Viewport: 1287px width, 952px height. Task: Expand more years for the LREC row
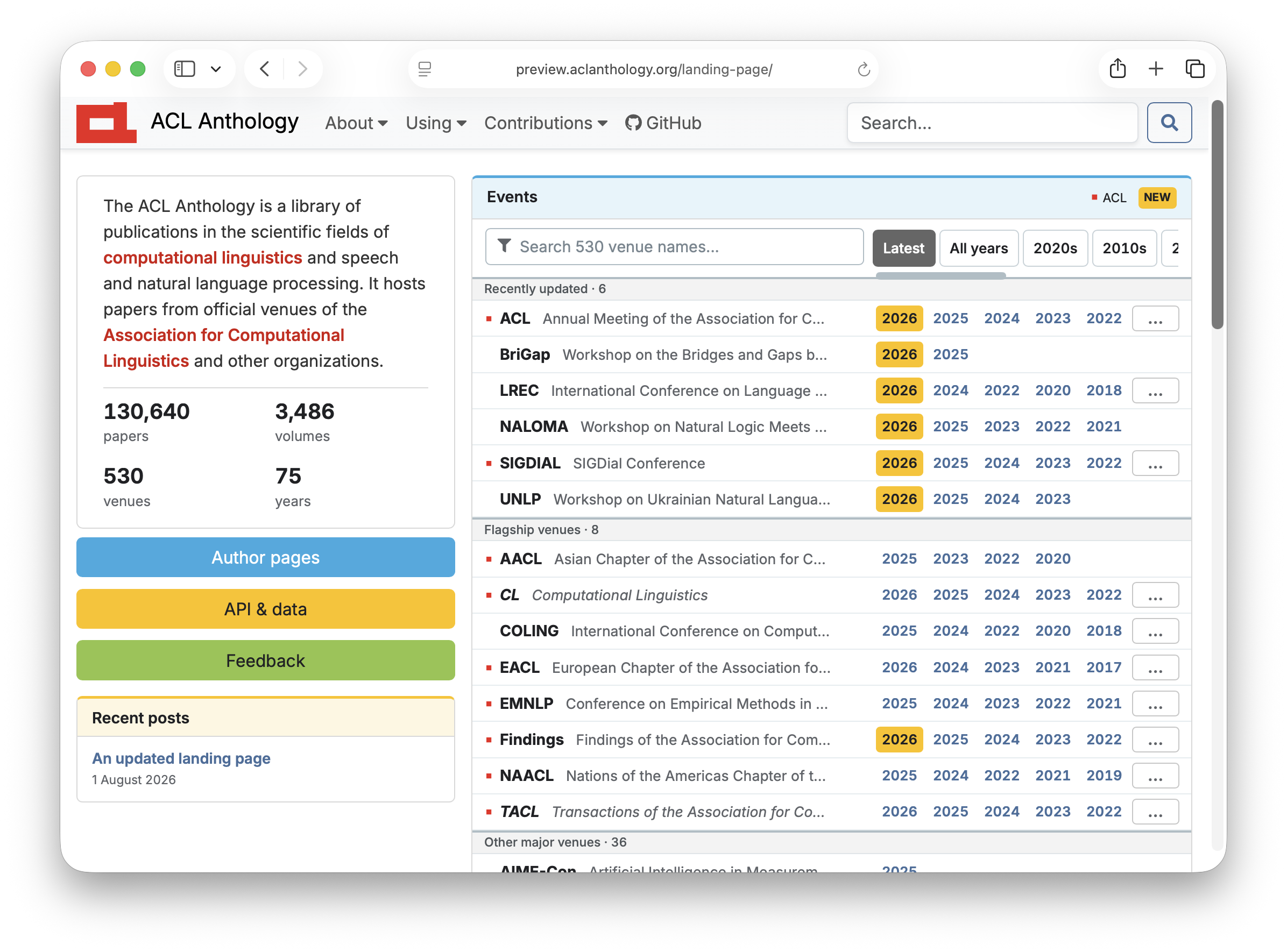tap(1155, 390)
